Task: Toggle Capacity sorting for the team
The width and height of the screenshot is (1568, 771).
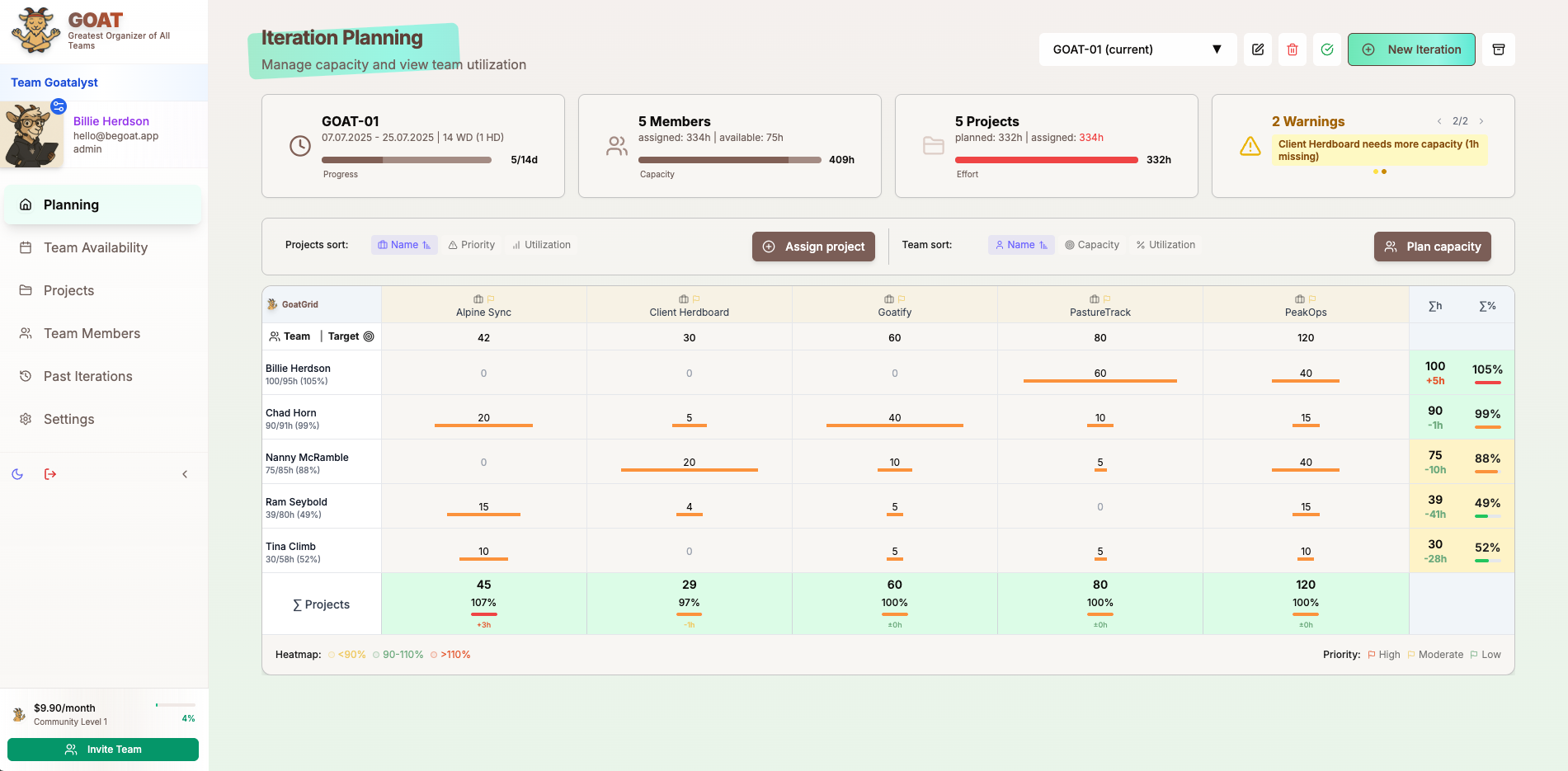Action: 1092,244
